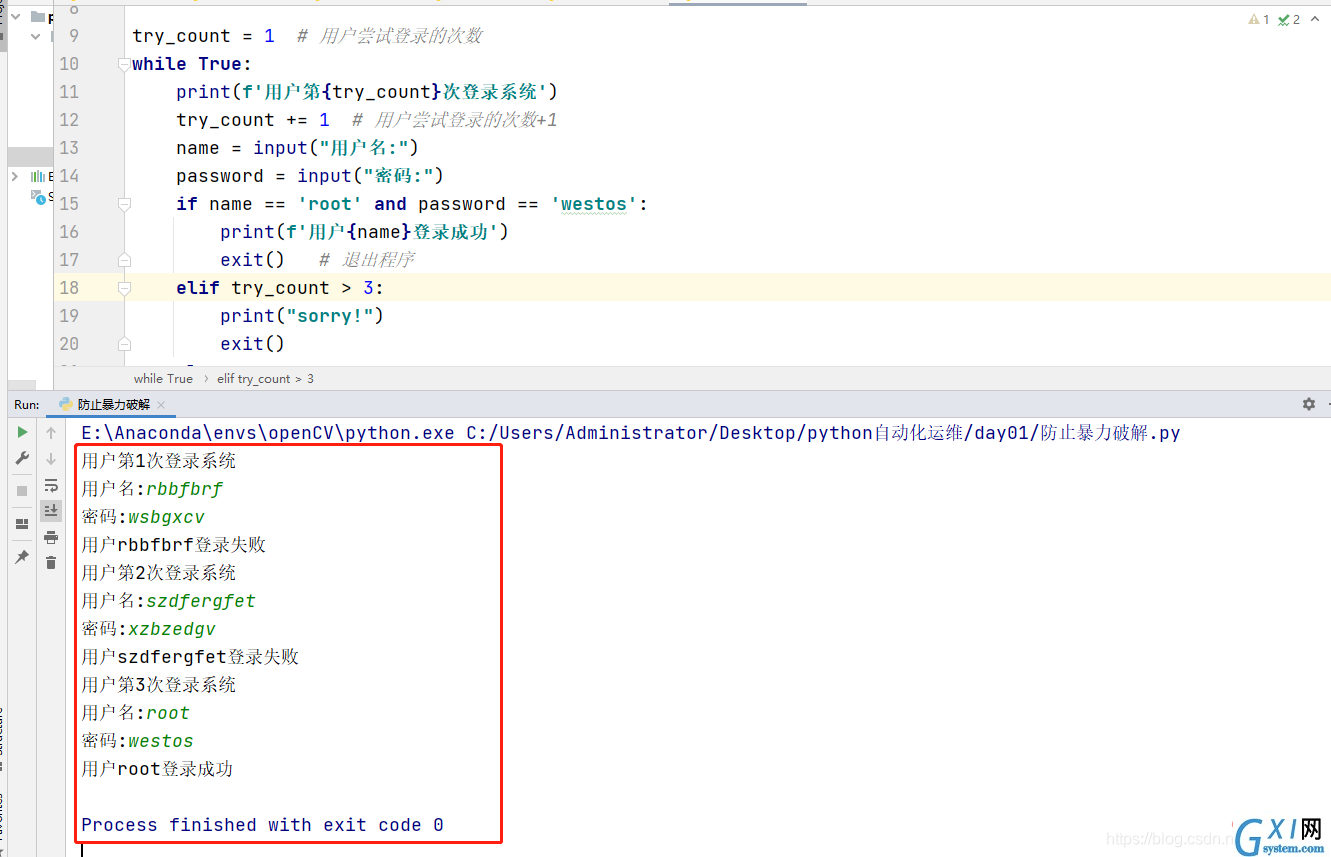The image size is (1331, 857).
Task: Expand the External Libraries tree node
Action: pyautogui.click(x=15, y=176)
